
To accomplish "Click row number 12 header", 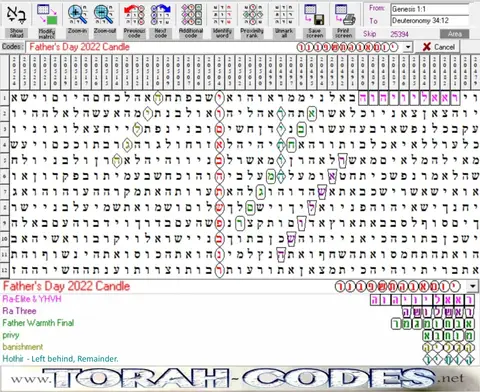I will click(x=4, y=270).
